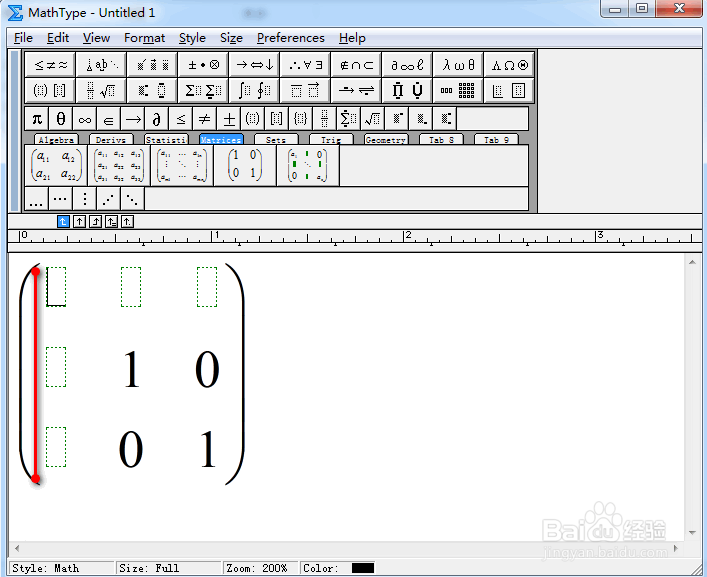Open the summation templates palette

[x=203, y=91]
